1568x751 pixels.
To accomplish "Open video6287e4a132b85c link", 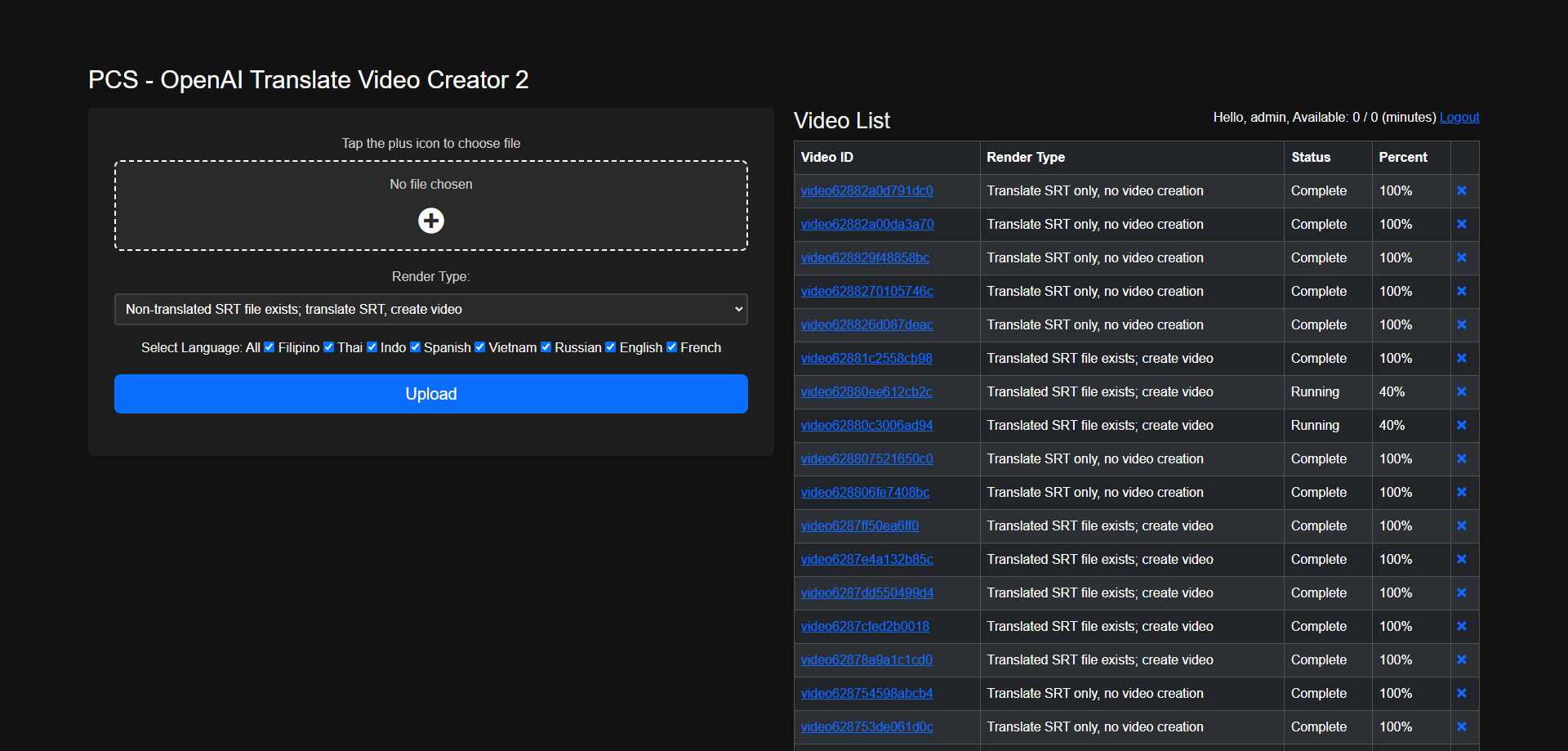I will coord(866,559).
